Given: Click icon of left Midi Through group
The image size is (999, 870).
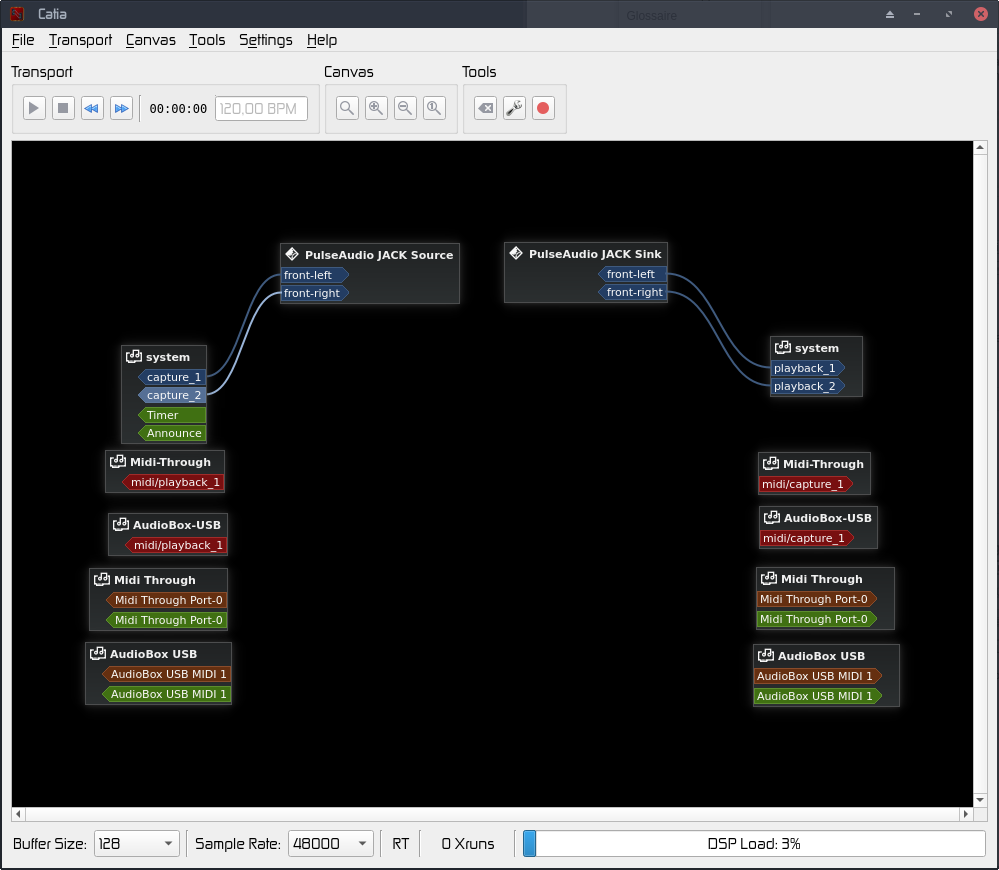Looking at the screenshot, I should pyautogui.click(x=102, y=579).
